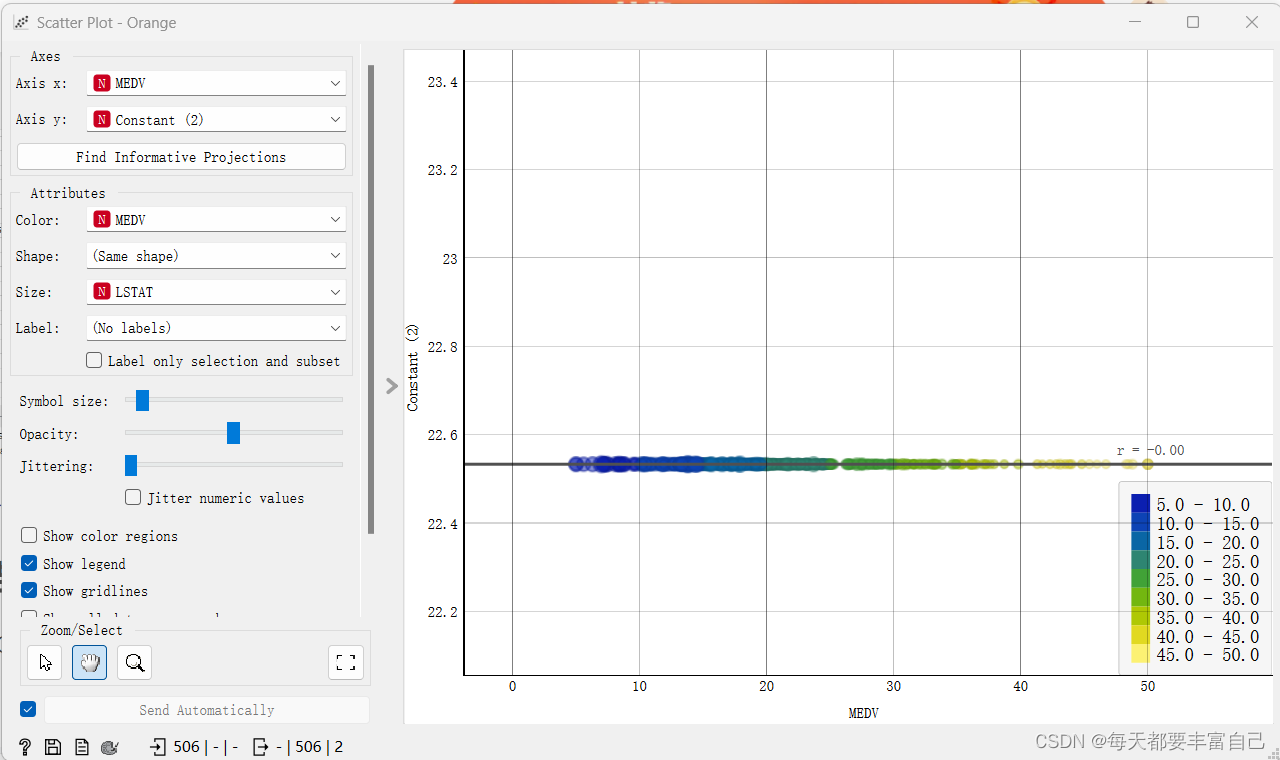The height and width of the screenshot is (760, 1280).
Task: Click the 'r = -0.00' regression label
Action: [x=1150, y=451]
